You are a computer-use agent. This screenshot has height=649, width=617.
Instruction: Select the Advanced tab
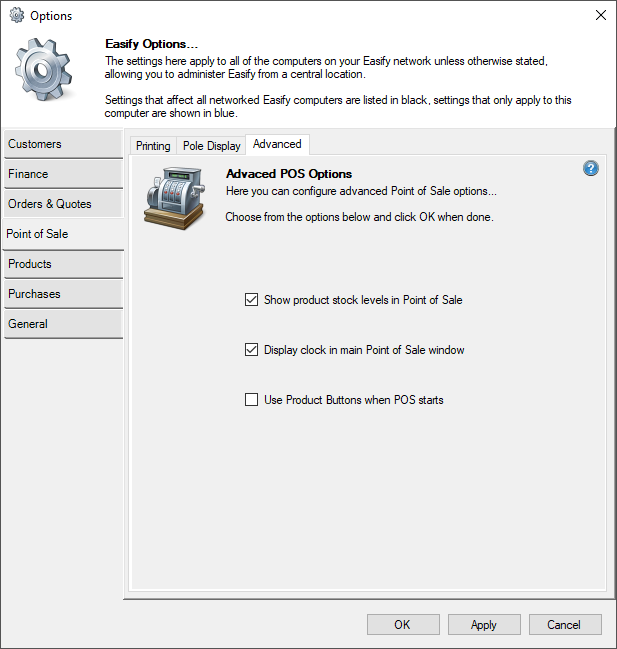click(x=277, y=145)
